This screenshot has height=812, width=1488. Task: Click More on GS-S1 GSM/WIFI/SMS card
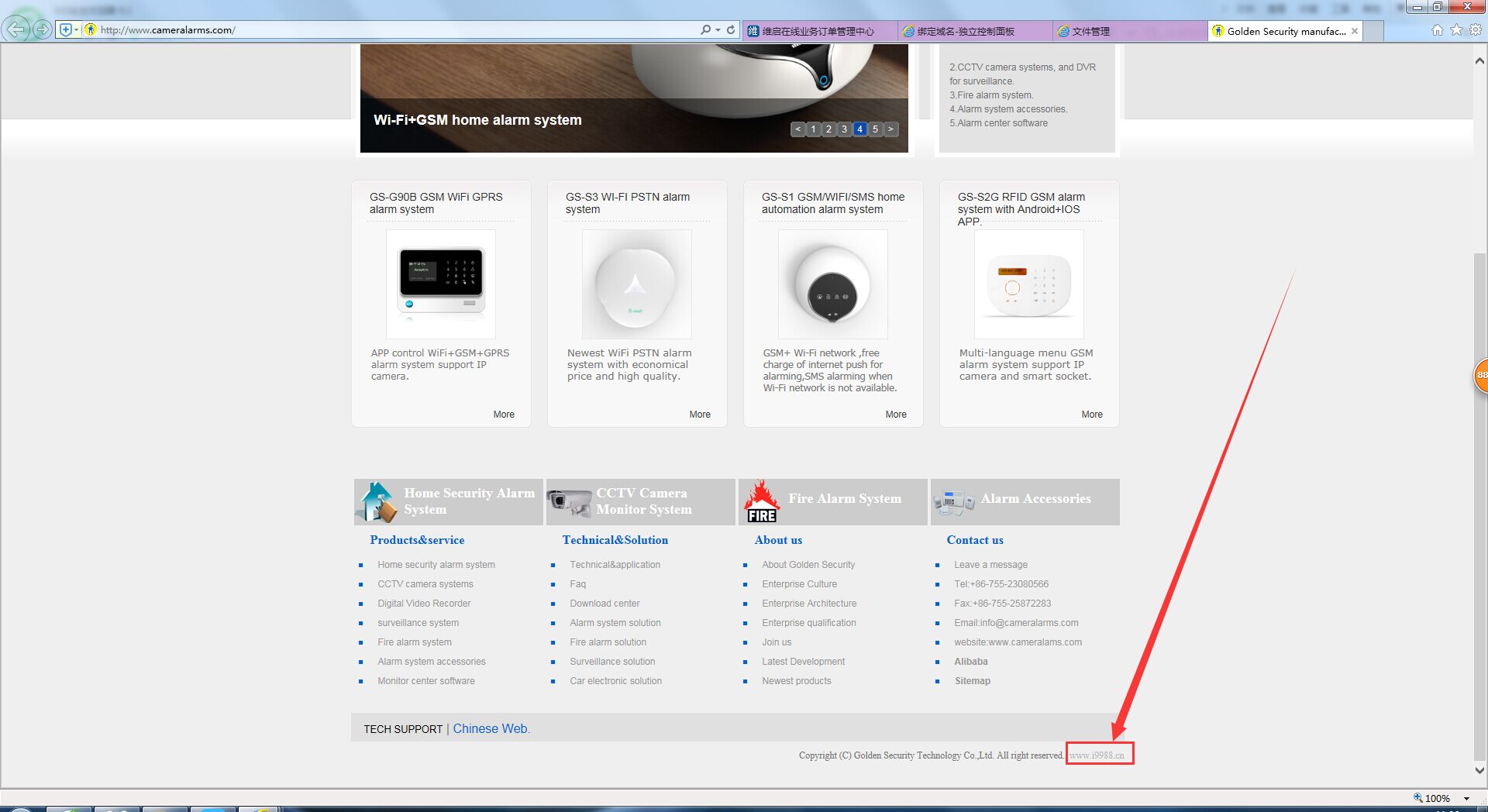896,415
